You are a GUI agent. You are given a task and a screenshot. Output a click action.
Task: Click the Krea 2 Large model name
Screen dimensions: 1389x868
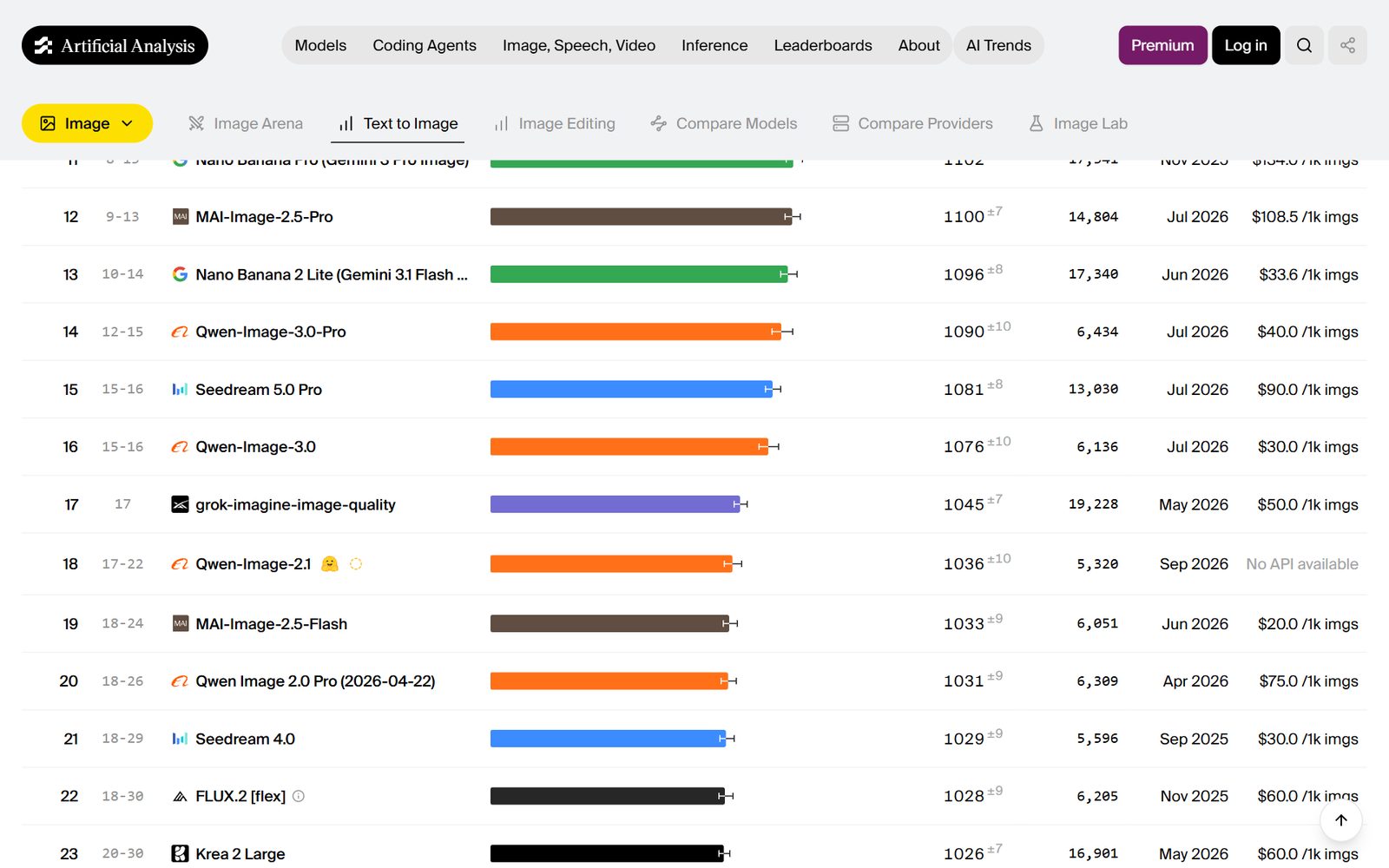[240, 854]
